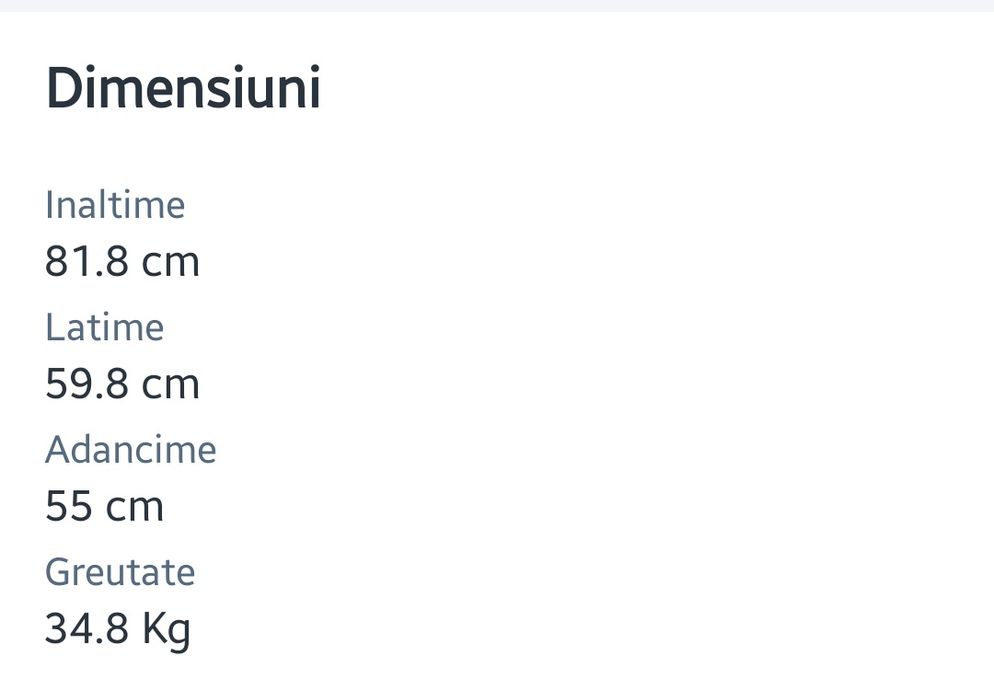Click the Latime label

[104, 327]
